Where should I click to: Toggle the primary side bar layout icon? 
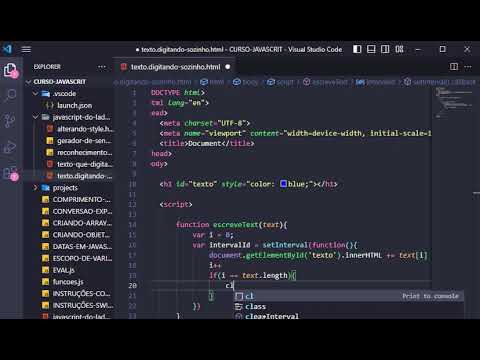(357, 49)
